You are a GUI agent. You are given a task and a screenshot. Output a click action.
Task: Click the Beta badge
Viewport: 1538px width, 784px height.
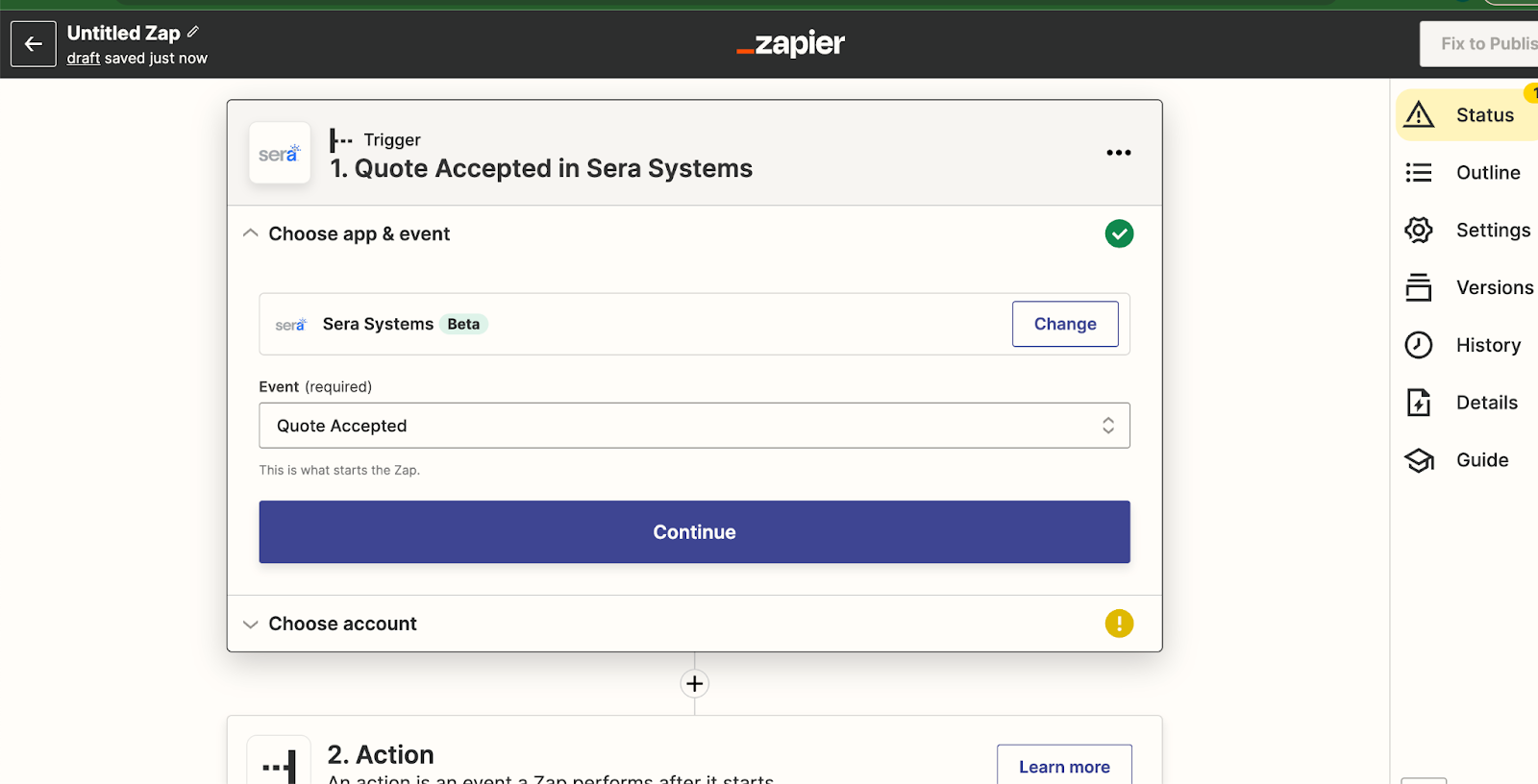coord(463,325)
